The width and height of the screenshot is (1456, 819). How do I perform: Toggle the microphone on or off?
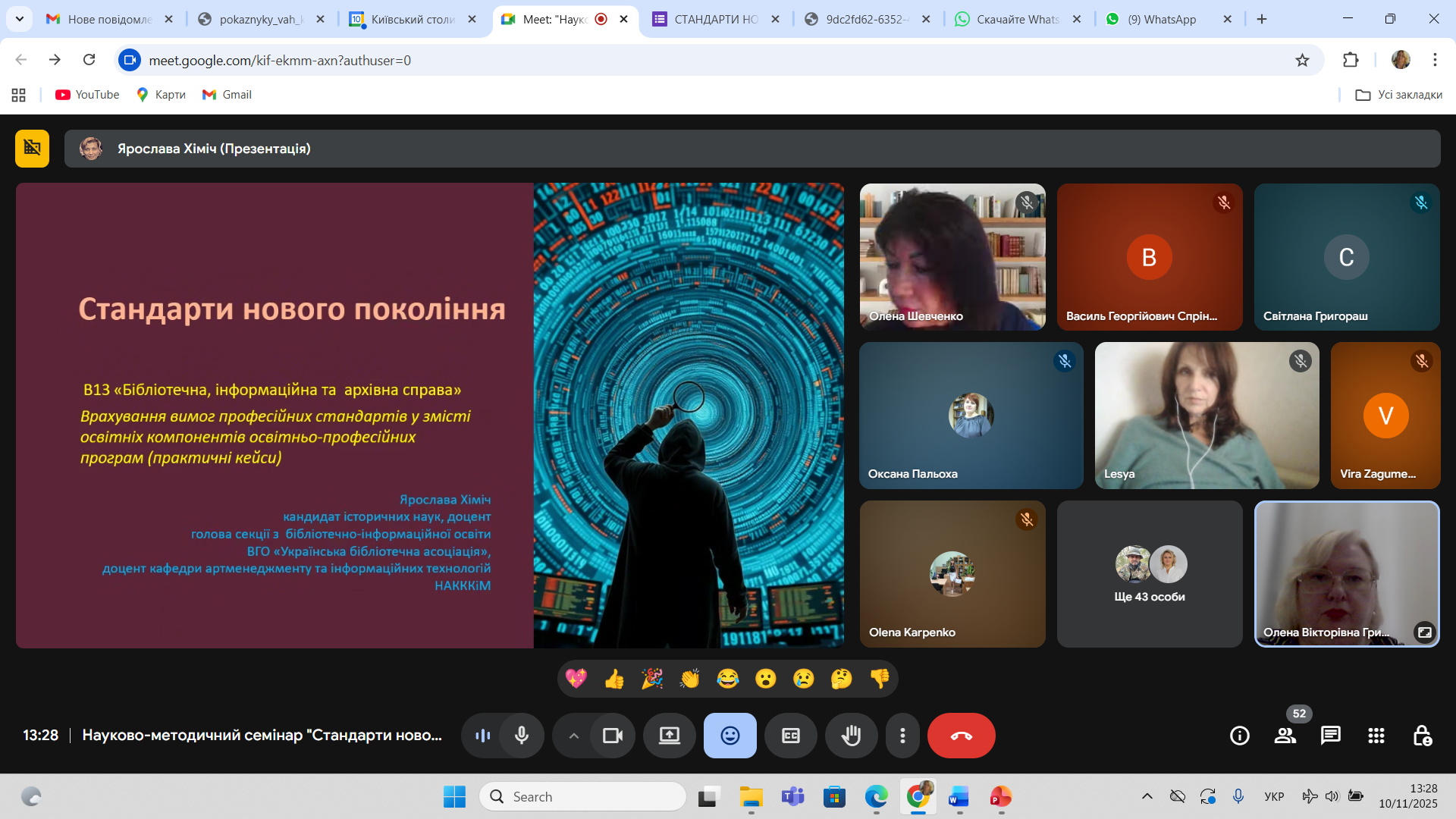(x=522, y=736)
